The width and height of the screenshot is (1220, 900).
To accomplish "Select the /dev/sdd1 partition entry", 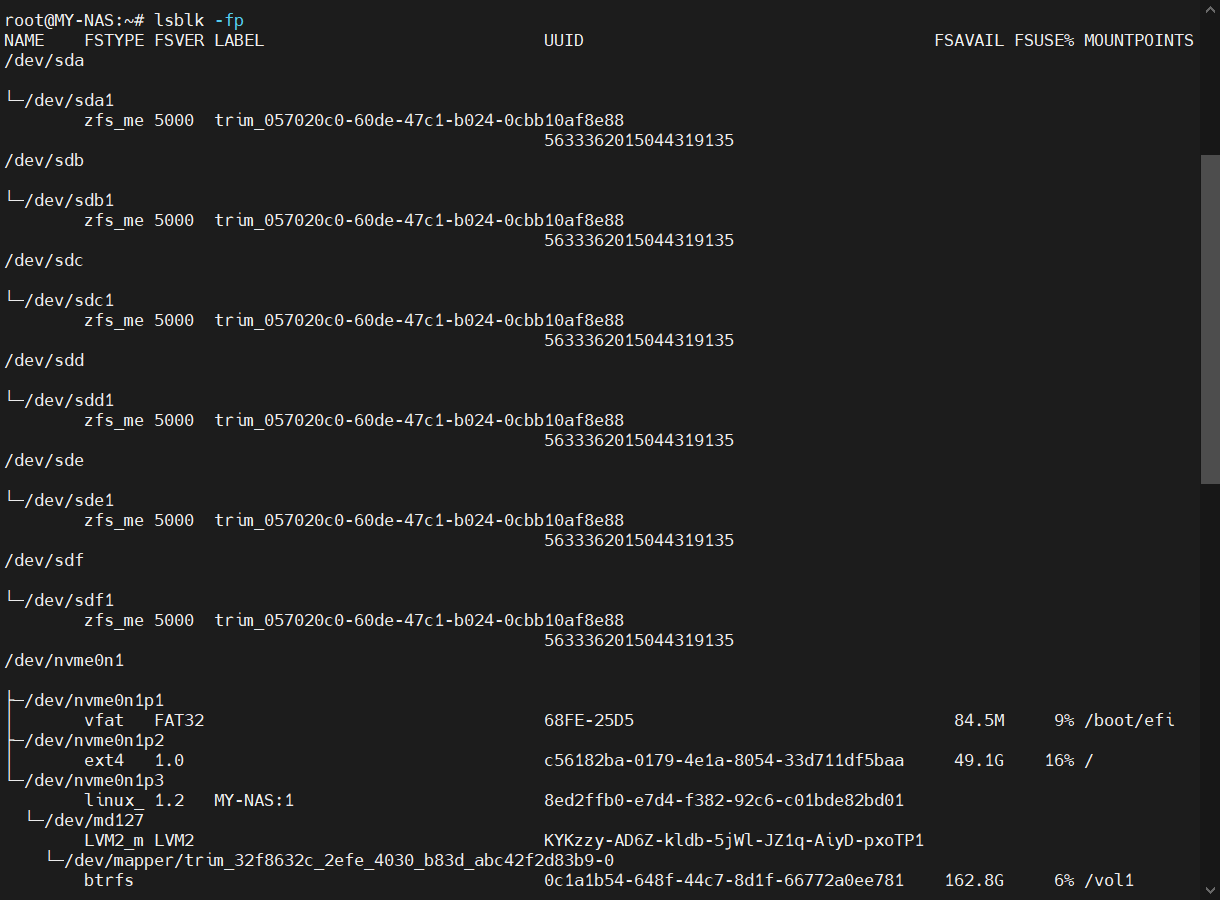I will click(69, 400).
